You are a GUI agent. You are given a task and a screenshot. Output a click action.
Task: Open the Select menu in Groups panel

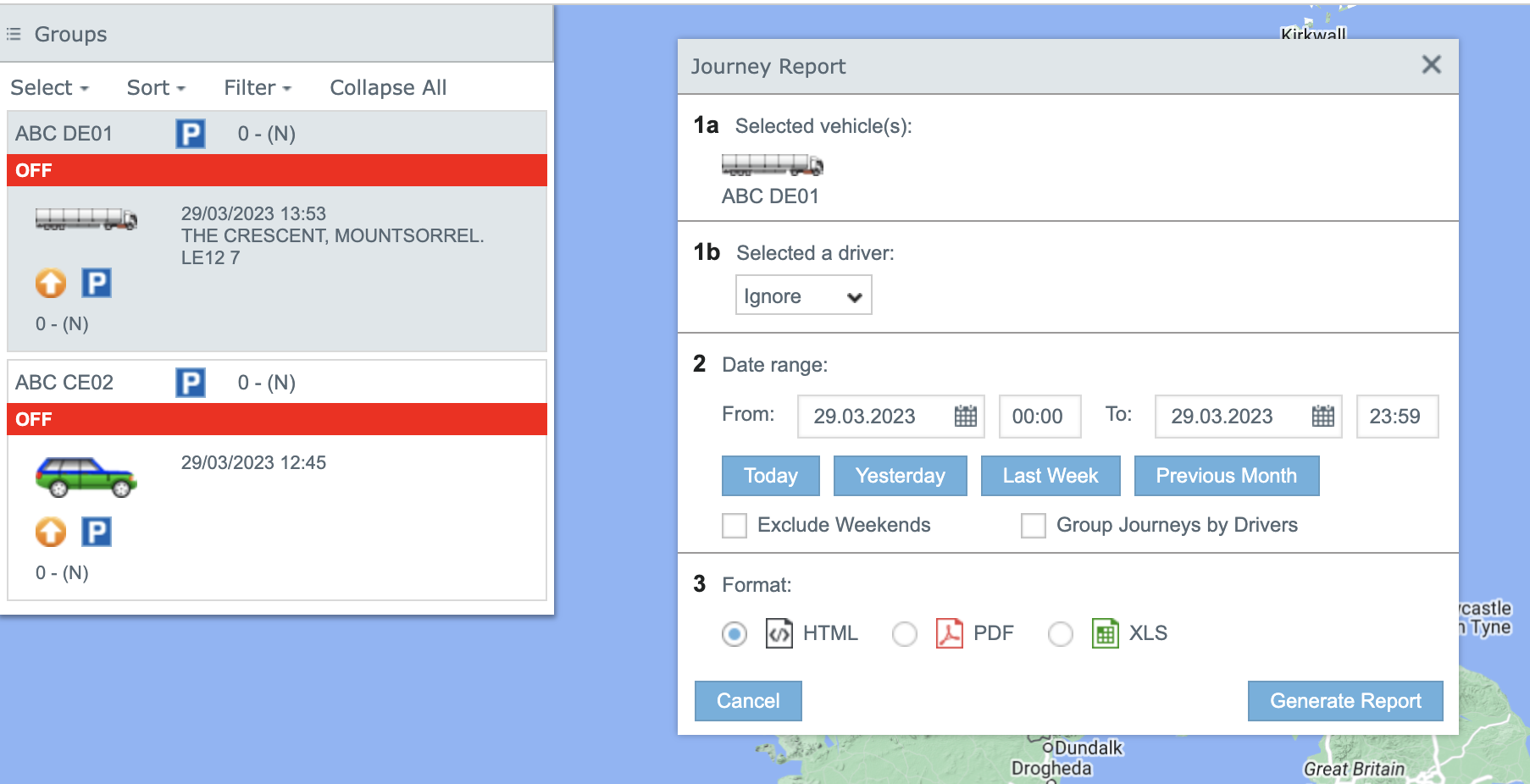coord(49,87)
